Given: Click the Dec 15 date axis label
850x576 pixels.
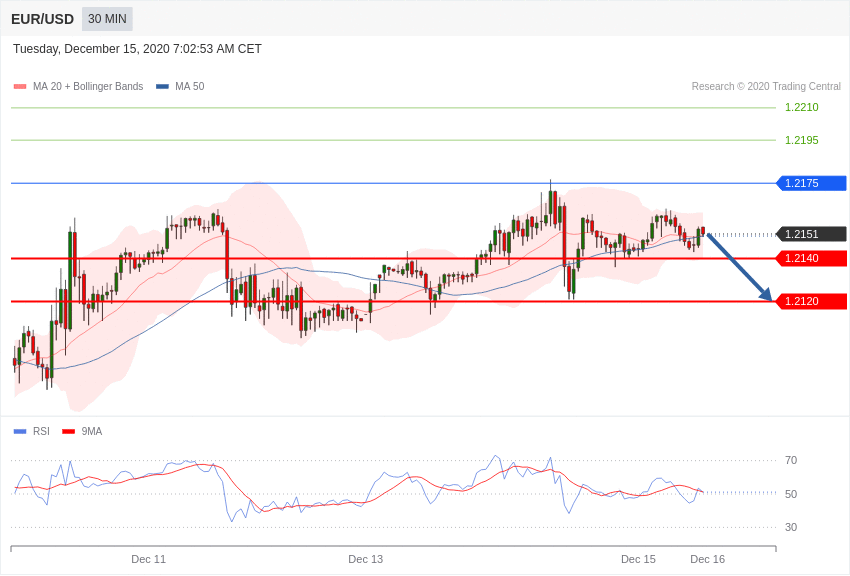Looking at the screenshot, I should pos(638,559).
